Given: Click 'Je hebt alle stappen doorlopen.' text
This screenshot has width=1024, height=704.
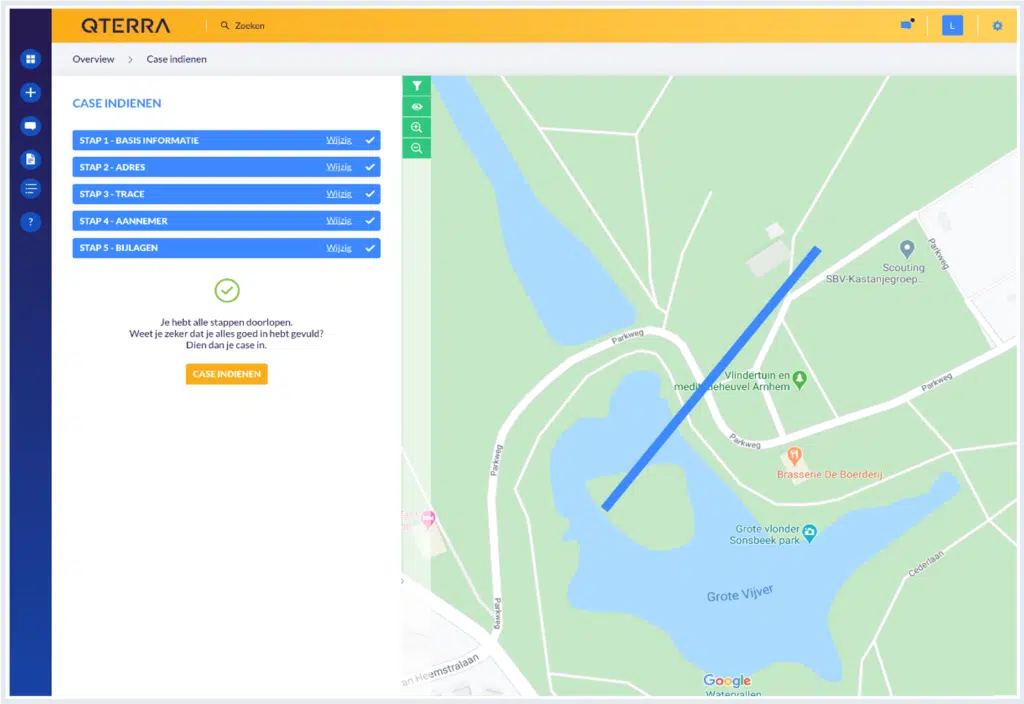Looking at the screenshot, I should 226,322.
